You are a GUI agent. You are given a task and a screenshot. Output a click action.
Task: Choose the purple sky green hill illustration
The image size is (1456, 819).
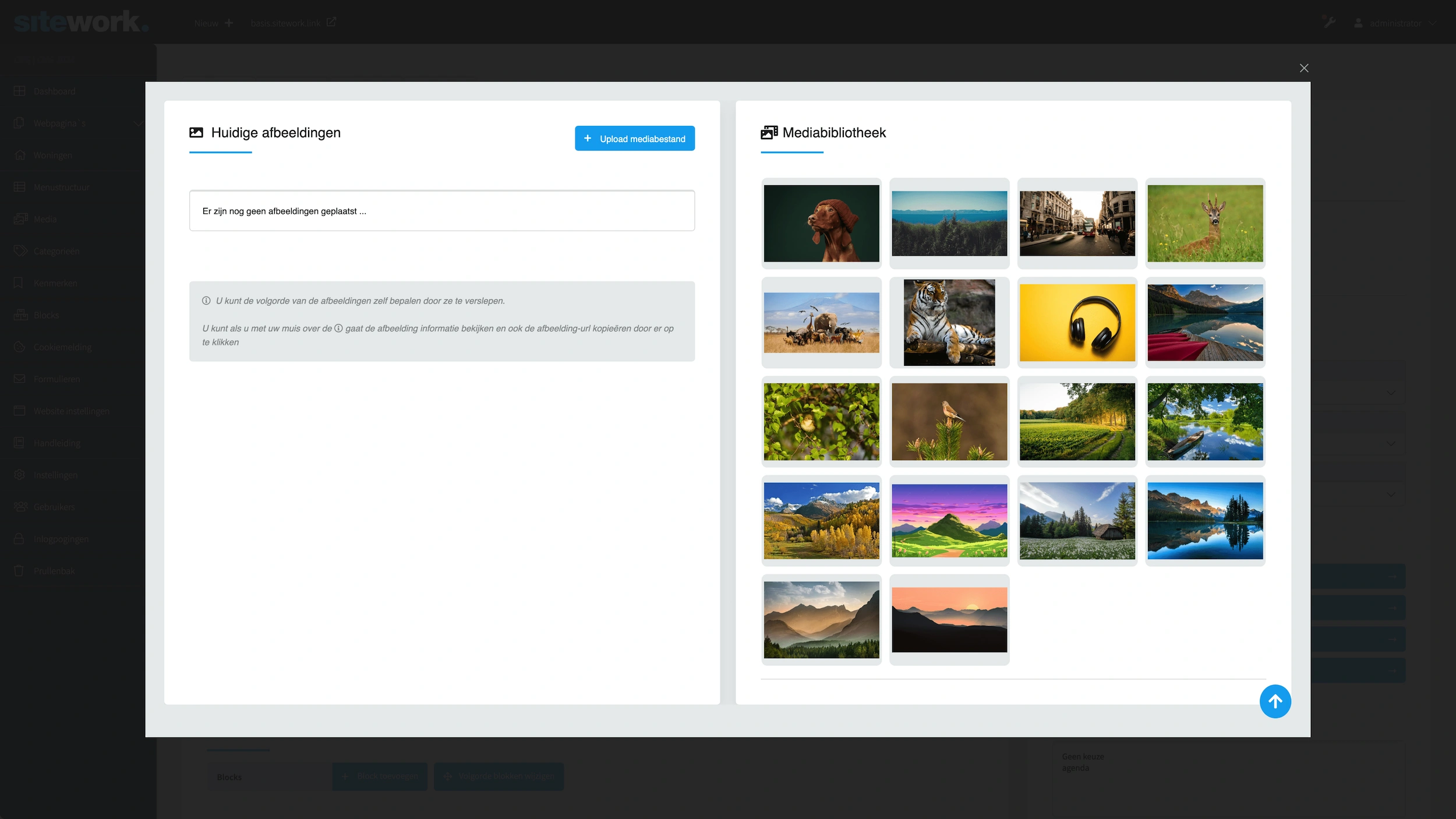point(949,521)
